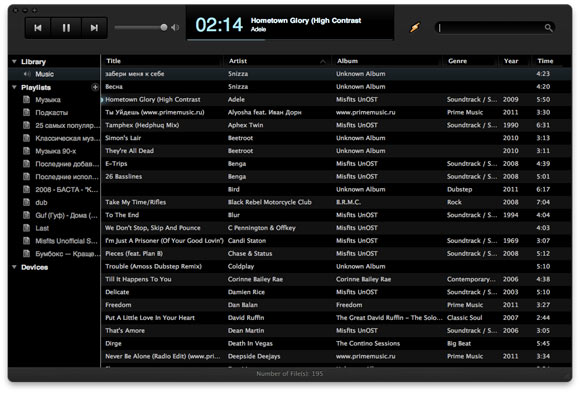Click the magnifier search icon

[x=548, y=28]
